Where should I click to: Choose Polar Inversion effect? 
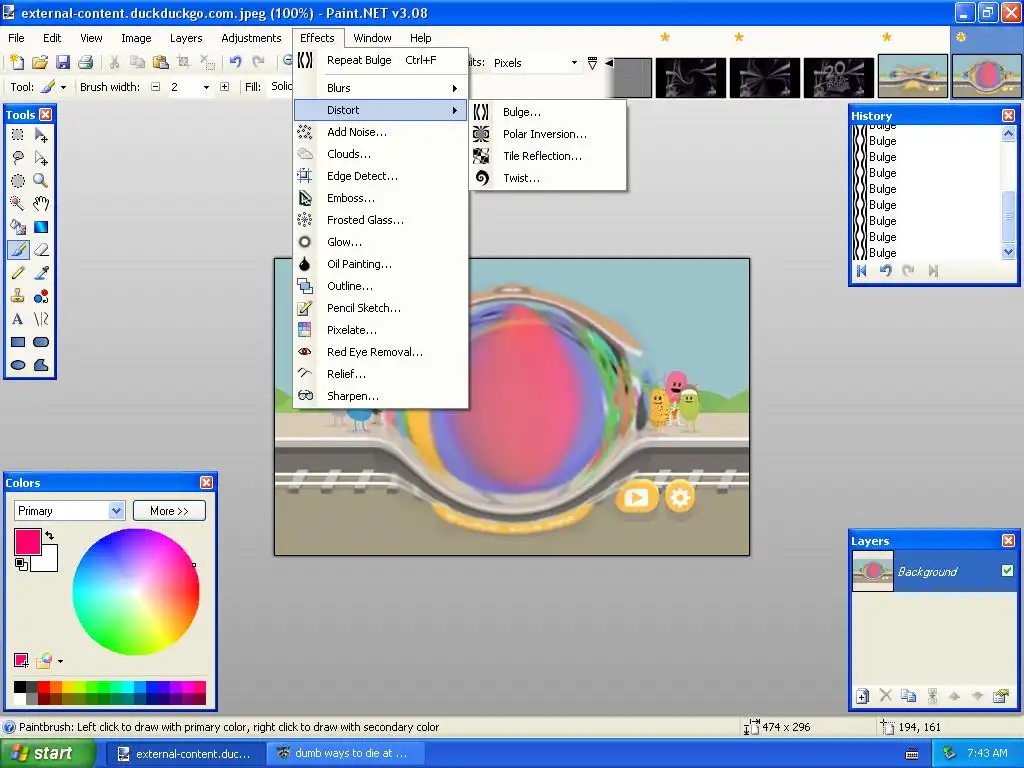[x=548, y=134]
